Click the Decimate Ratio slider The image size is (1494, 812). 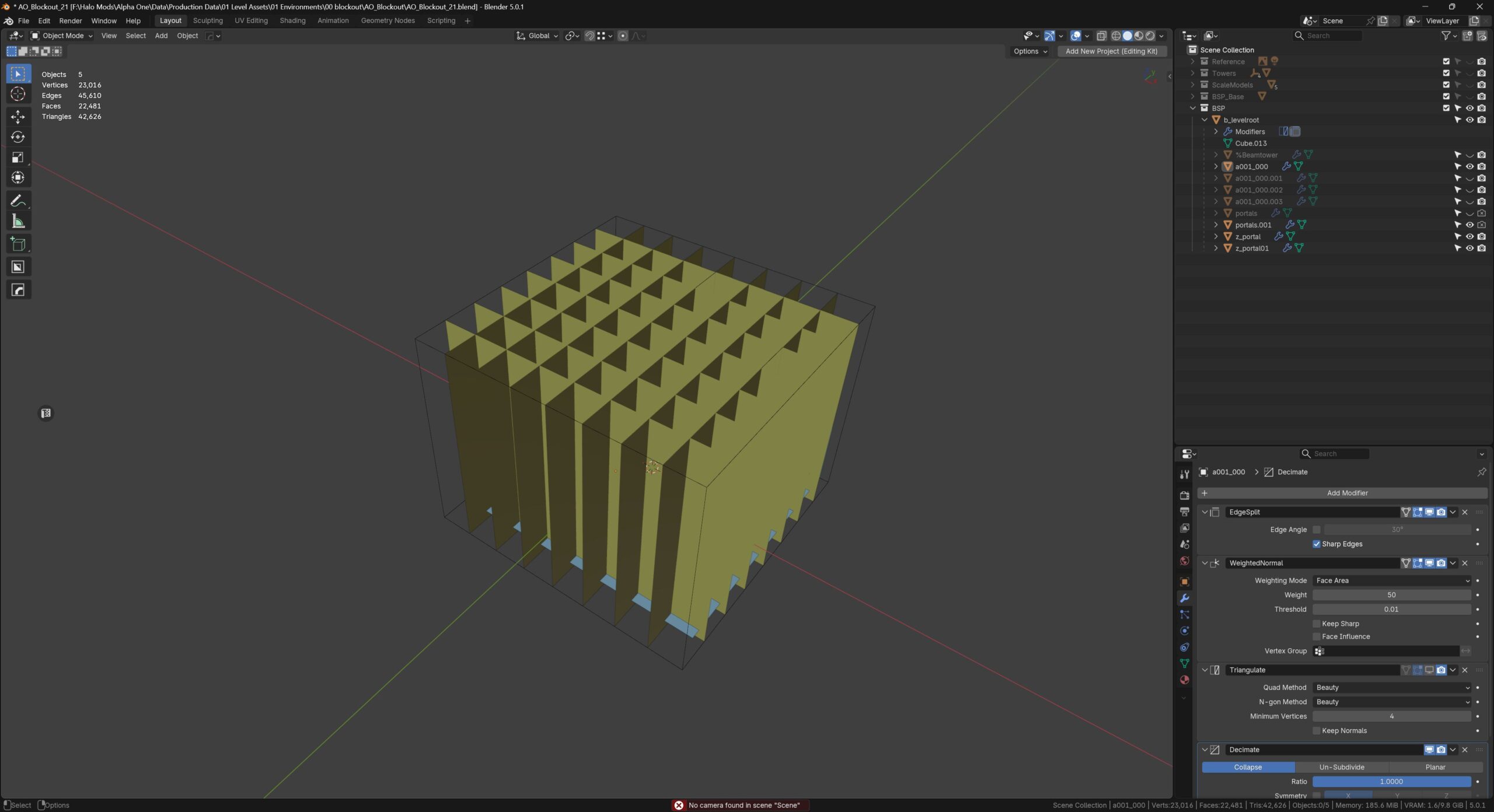(x=1391, y=782)
